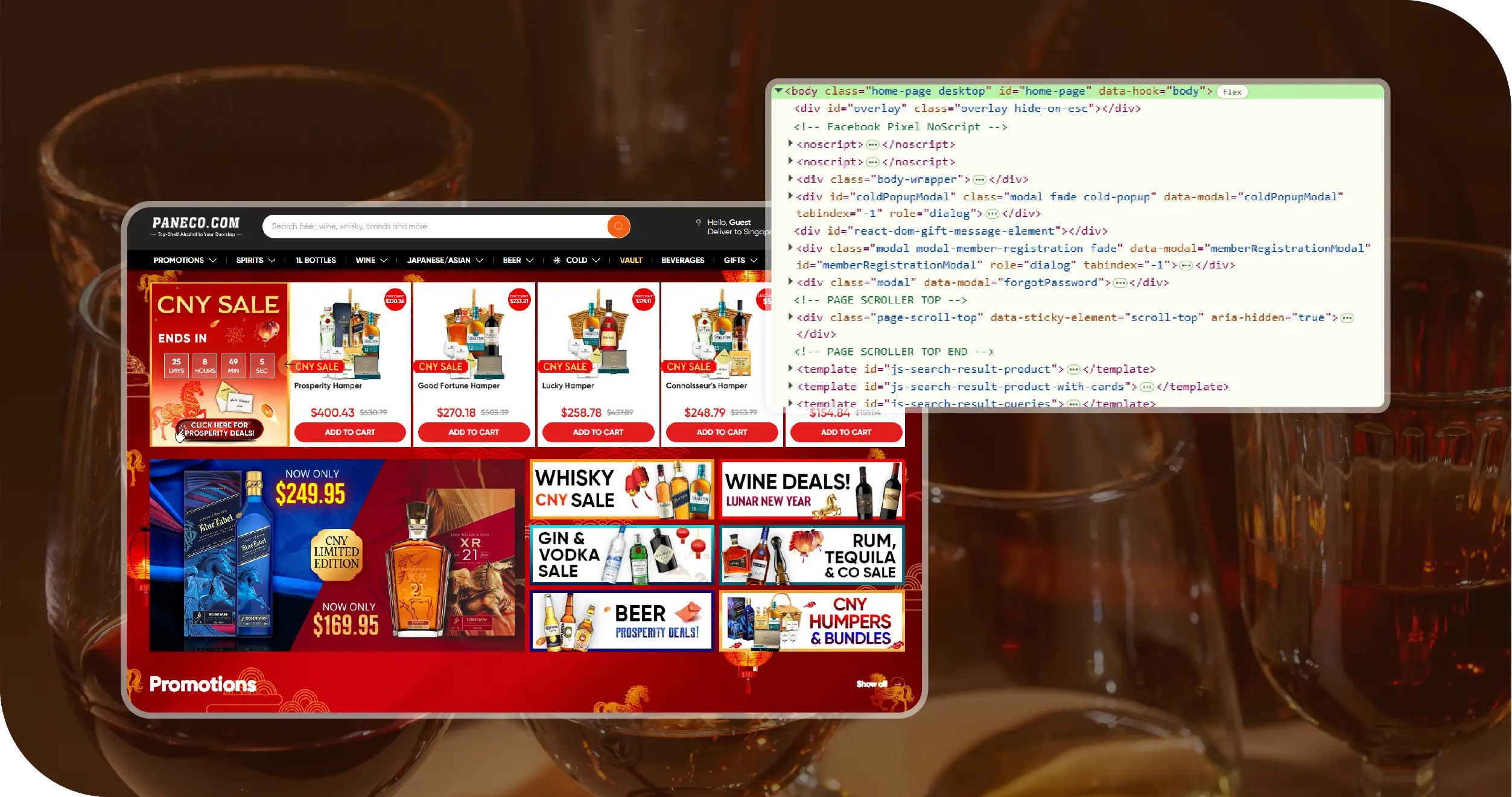Click ellipsis in body-wrapper div

(979, 180)
